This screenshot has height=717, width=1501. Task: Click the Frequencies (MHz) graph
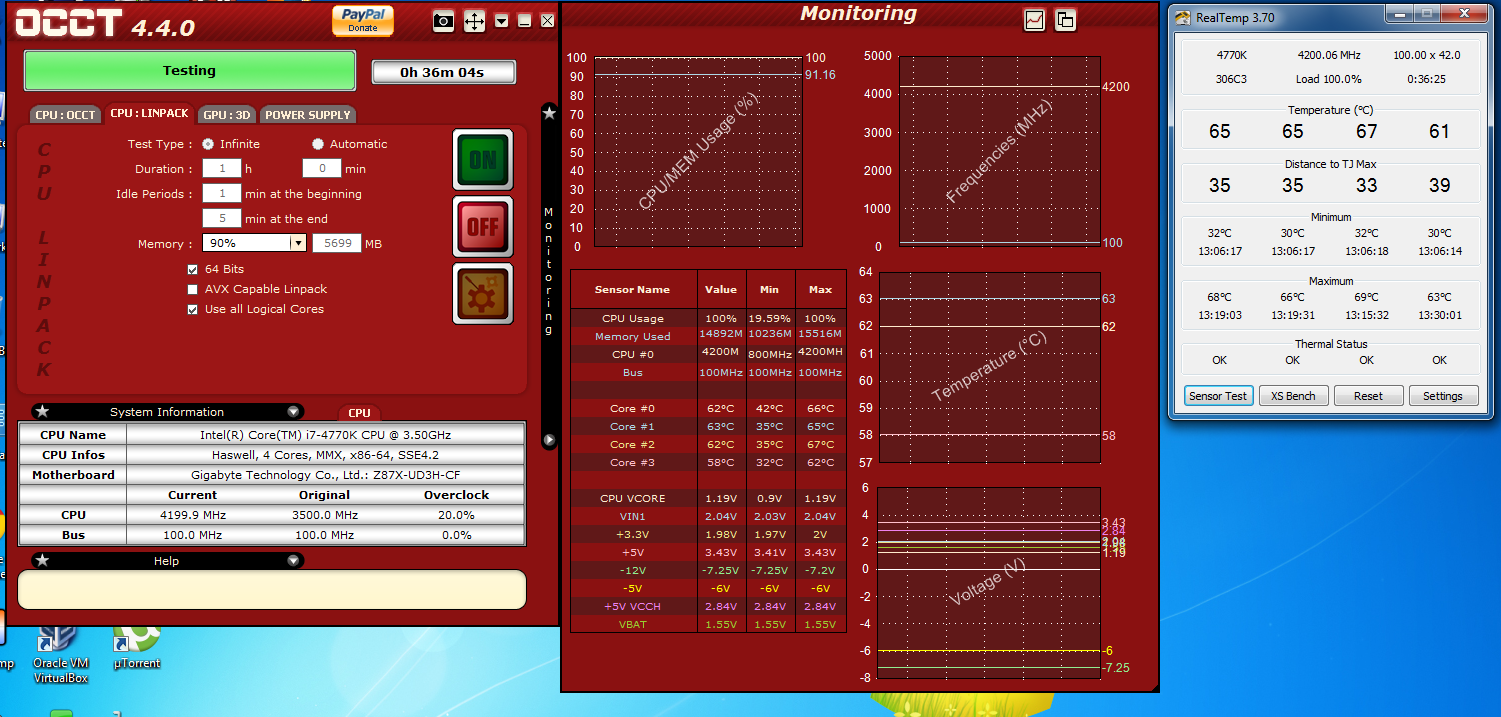1000,151
